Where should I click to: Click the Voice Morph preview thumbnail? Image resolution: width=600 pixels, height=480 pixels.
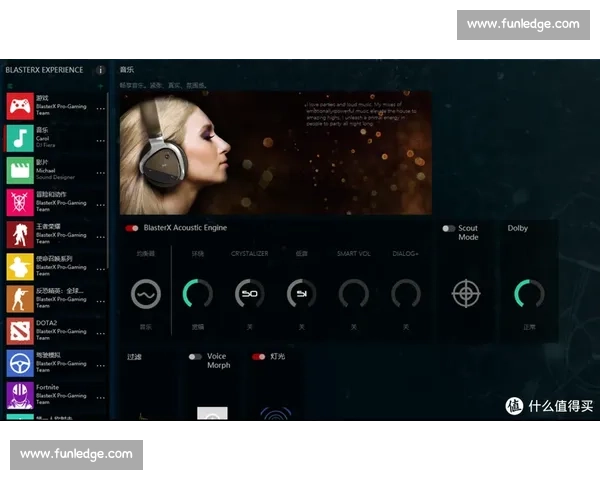tap(212, 413)
